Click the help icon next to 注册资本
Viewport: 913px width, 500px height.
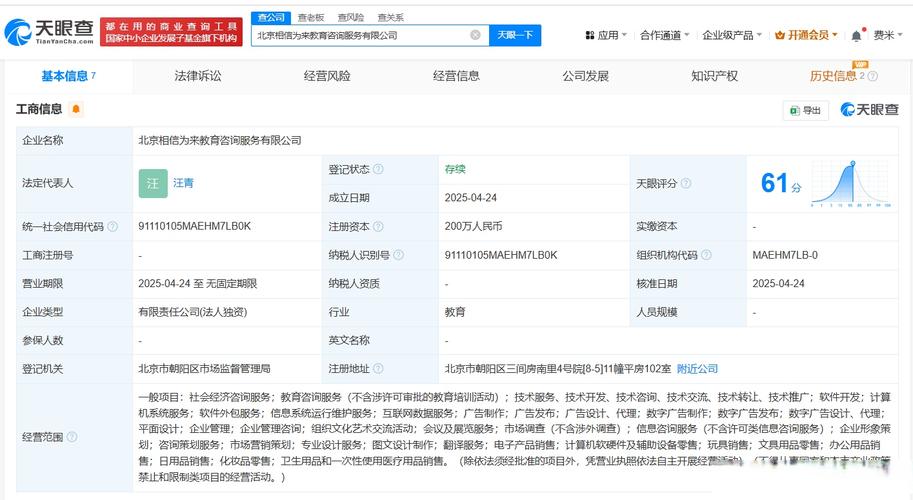pos(378,226)
